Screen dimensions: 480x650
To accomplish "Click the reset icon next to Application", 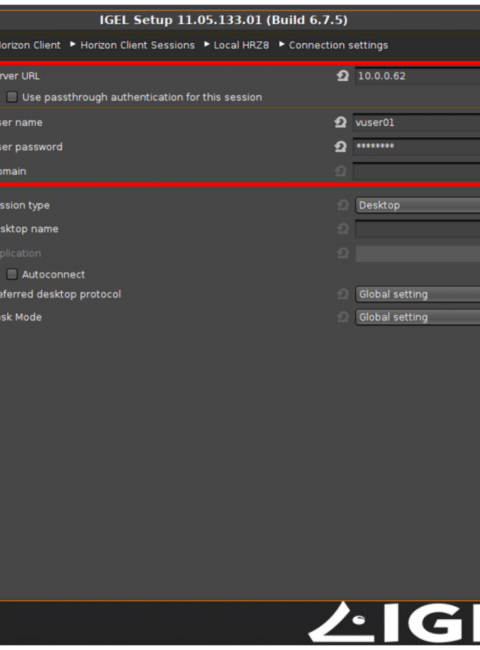I will tap(343, 253).
